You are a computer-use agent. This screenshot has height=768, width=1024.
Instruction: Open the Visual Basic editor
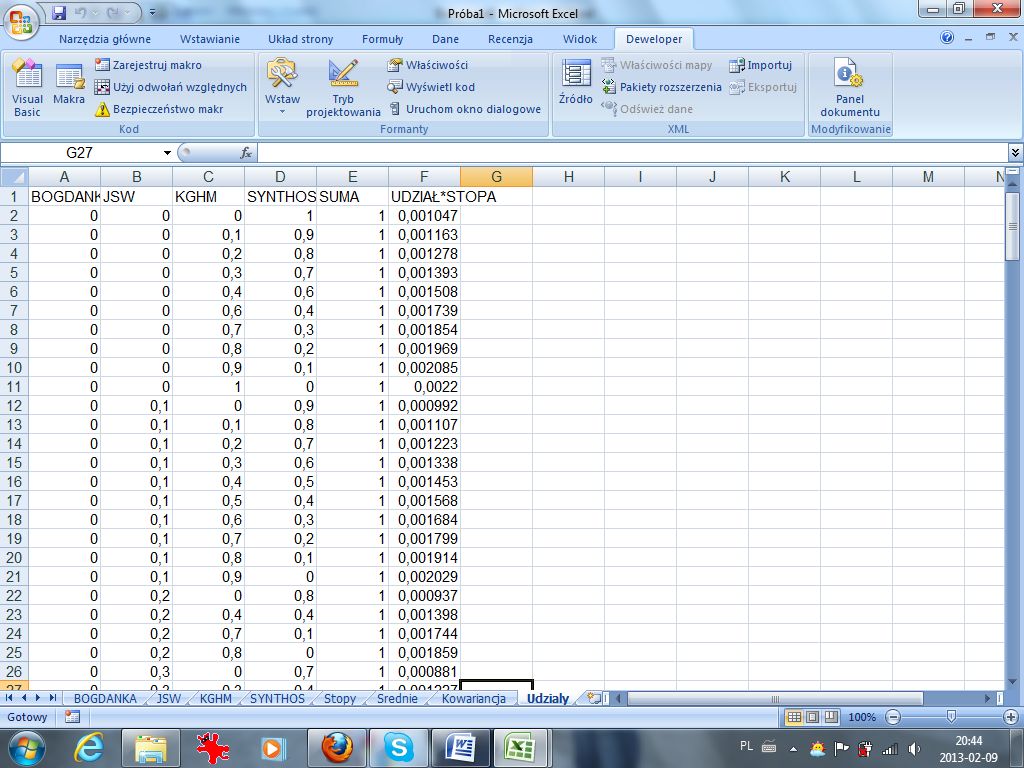27,88
